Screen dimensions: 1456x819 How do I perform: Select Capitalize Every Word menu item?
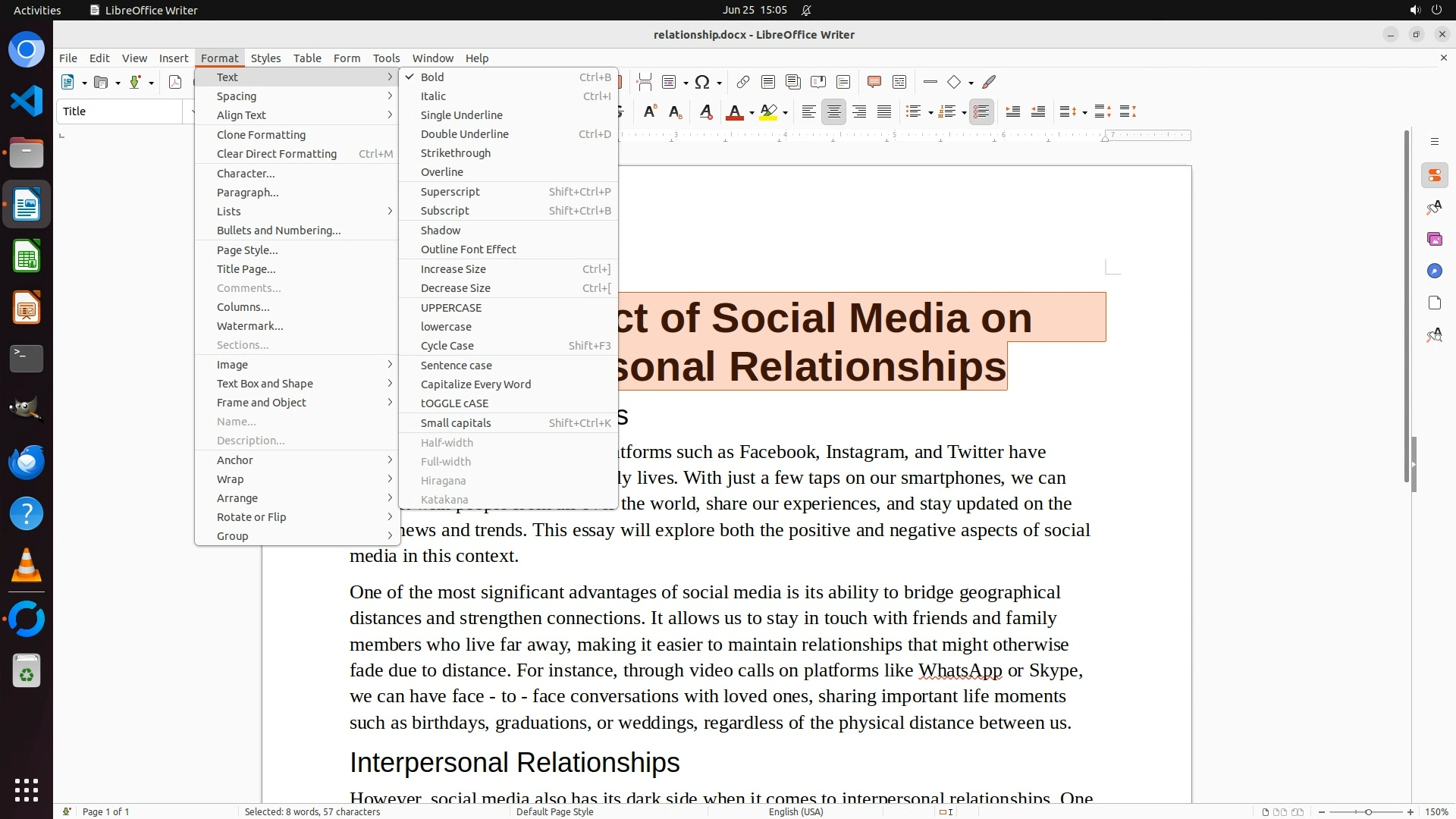pyautogui.click(x=475, y=384)
